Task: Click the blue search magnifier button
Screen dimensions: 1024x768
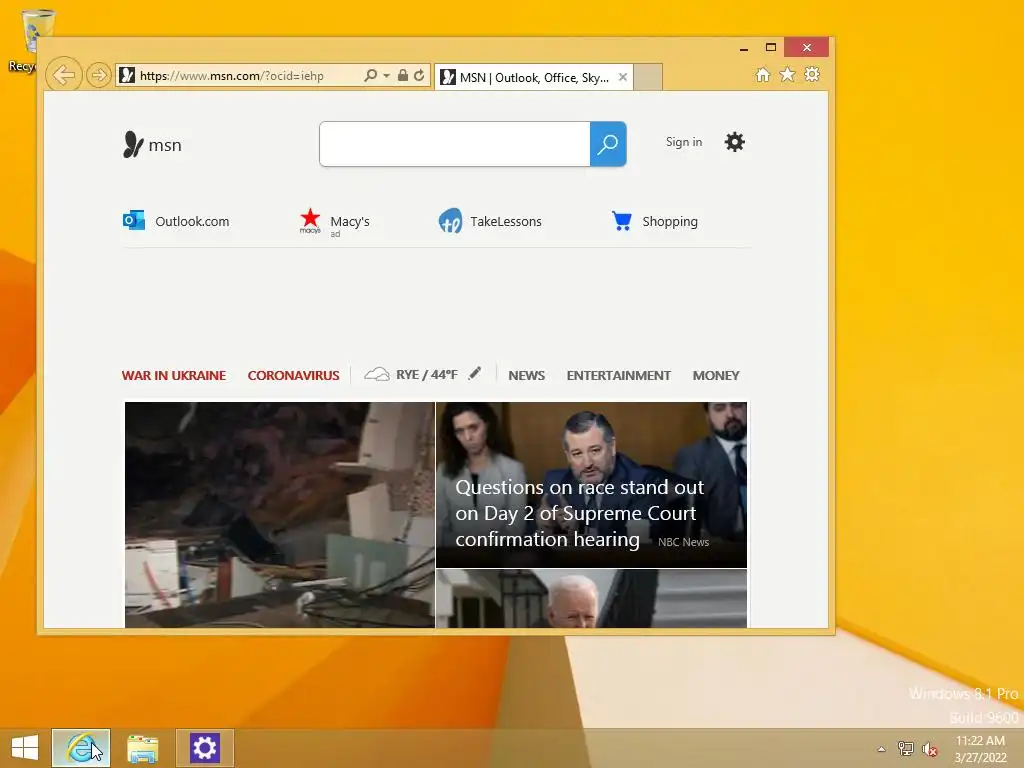Action: pyautogui.click(x=608, y=144)
